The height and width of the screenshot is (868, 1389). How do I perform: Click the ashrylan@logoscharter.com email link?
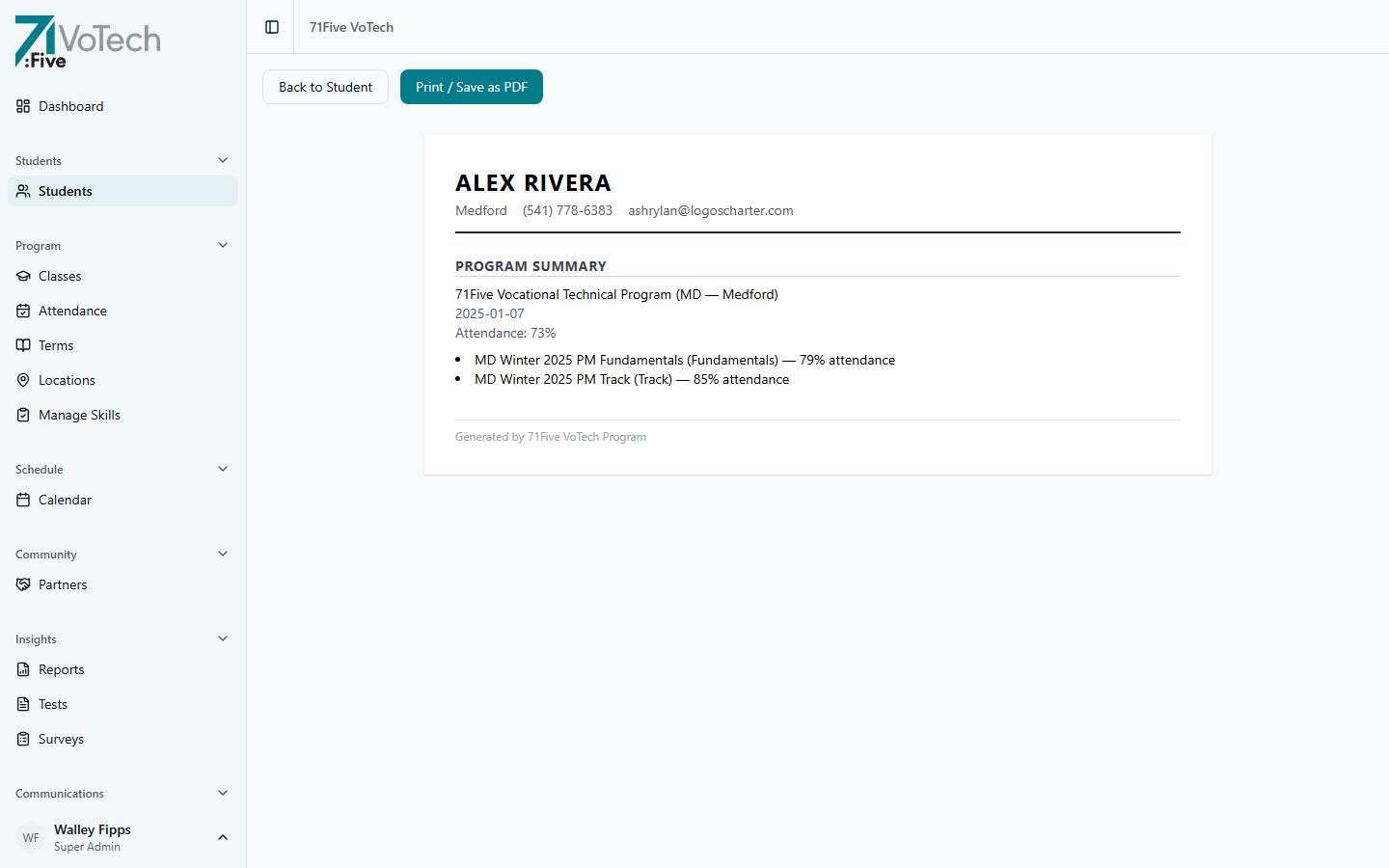pyautogui.click(x=711, y=210)
